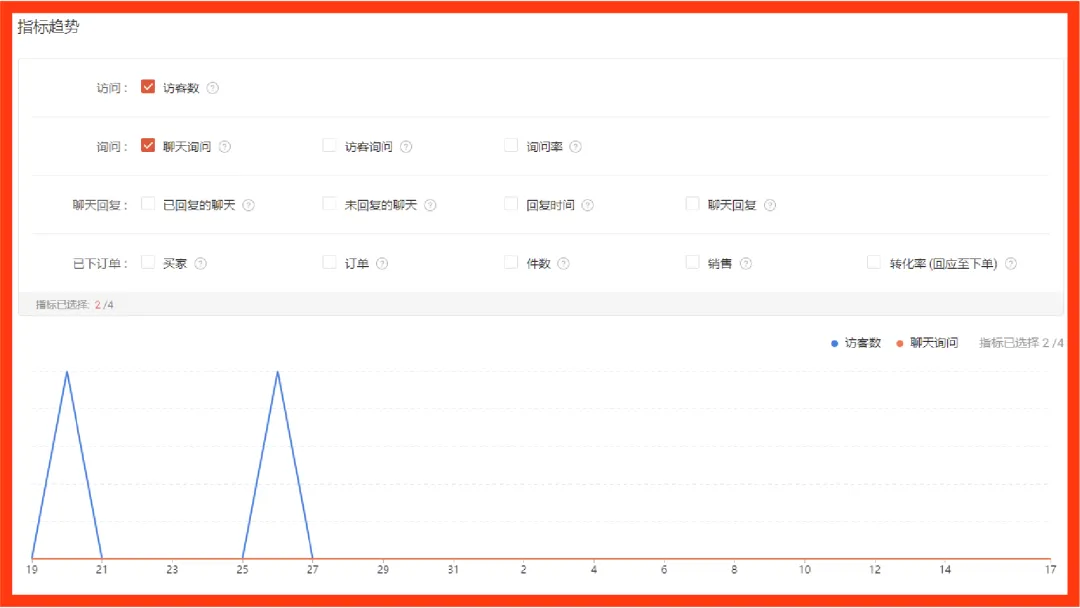Select the 件数 checkbox
This screenshot has height=608, width=1080.
(511, 262)
